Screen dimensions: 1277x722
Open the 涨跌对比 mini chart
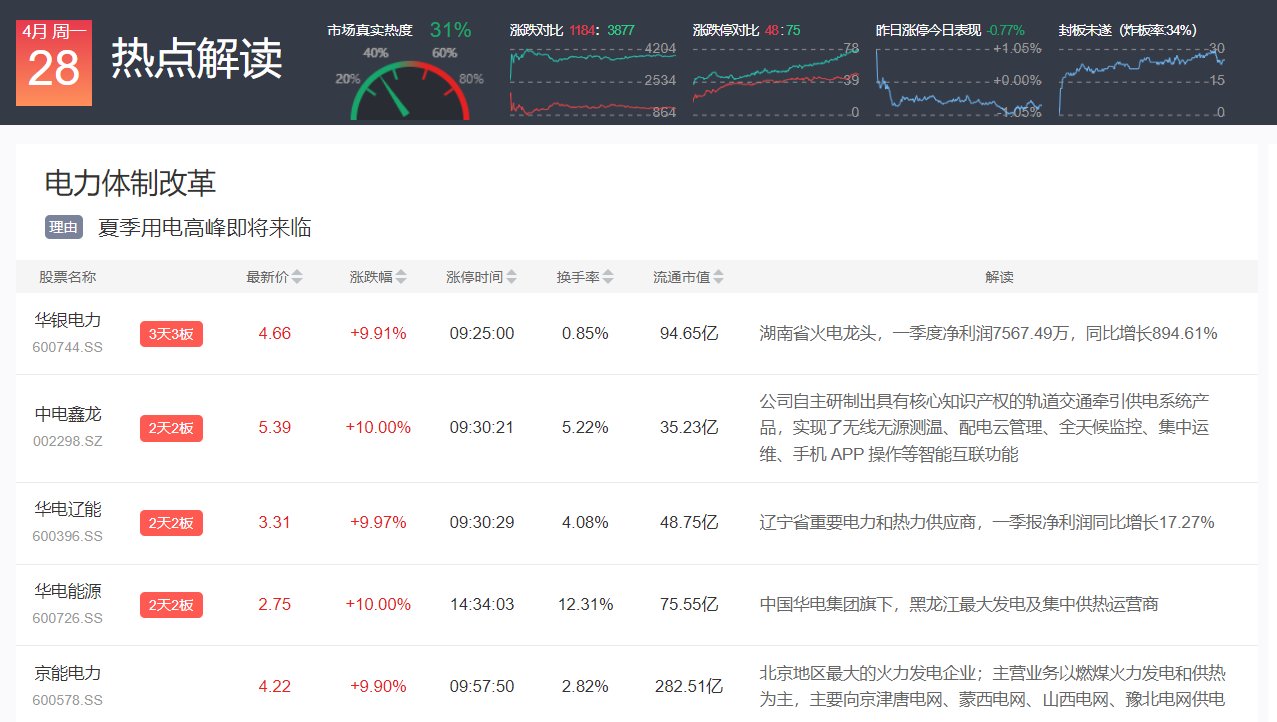pyautogui.click(x=593, y=79)
